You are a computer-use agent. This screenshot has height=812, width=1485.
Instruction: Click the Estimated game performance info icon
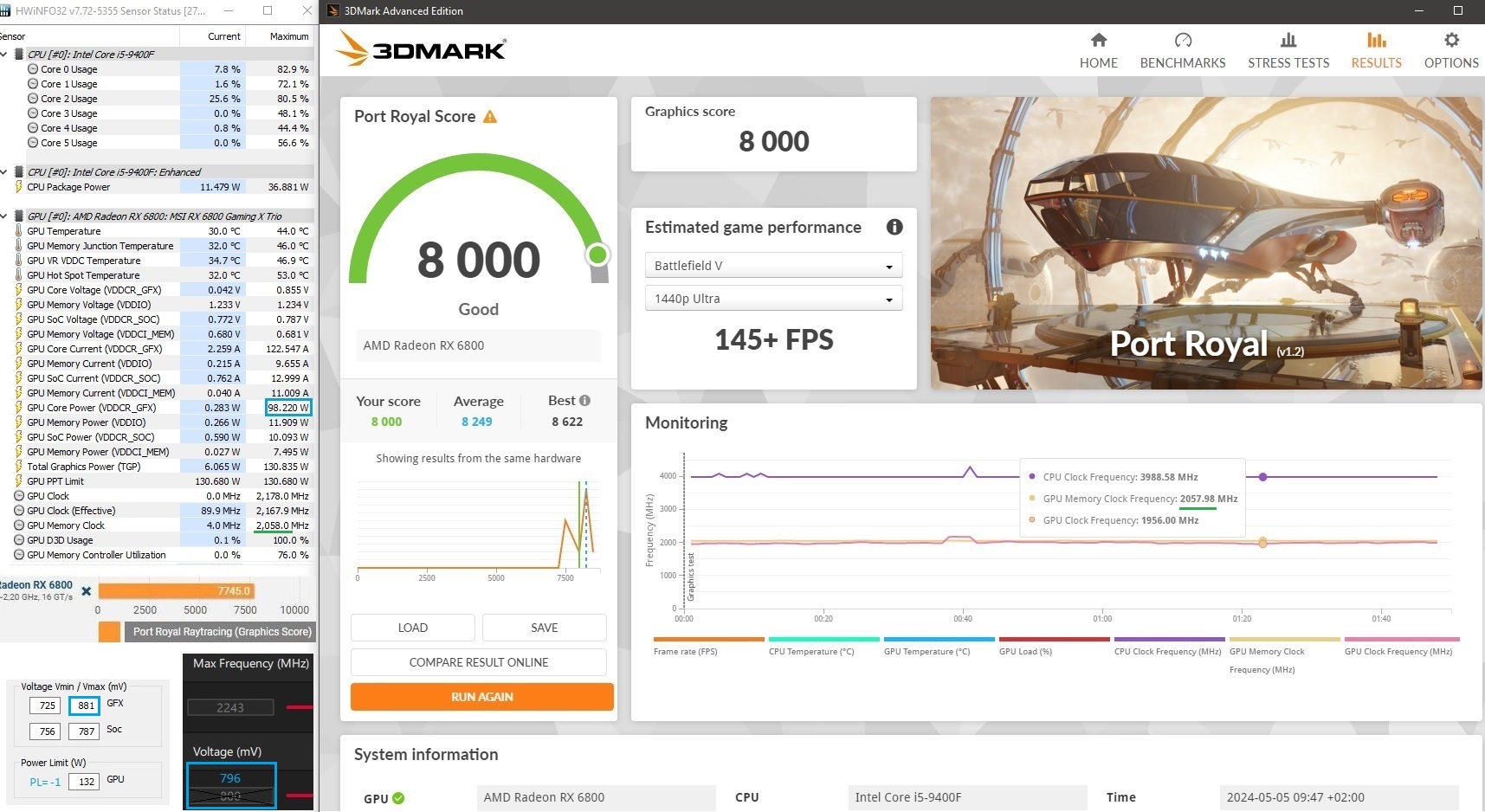[894, 227]
